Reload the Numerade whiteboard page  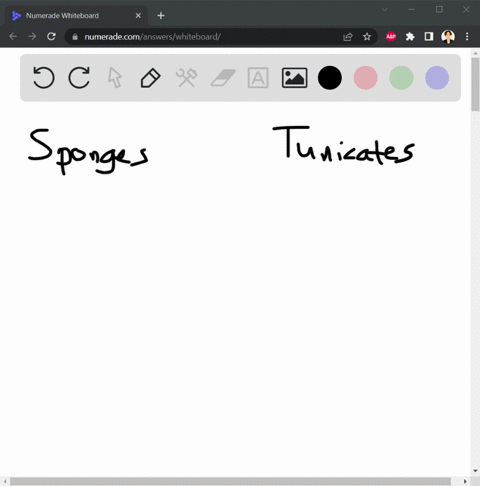[x=51, y=36]
